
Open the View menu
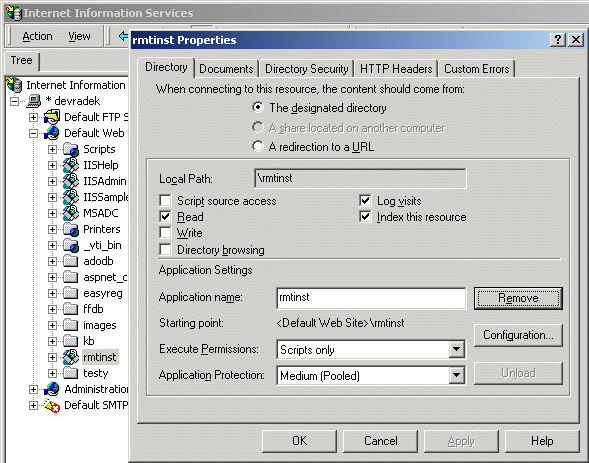click(79, 36)
